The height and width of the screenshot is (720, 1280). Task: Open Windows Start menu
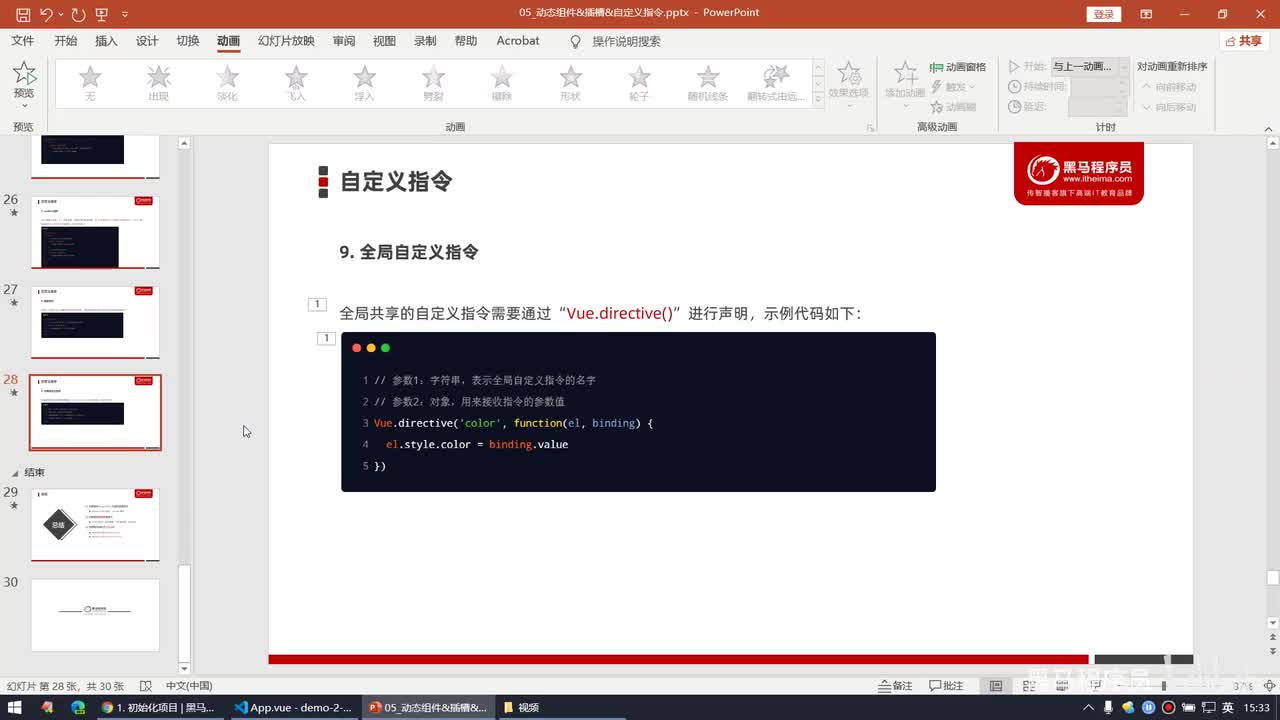point(15,707)
